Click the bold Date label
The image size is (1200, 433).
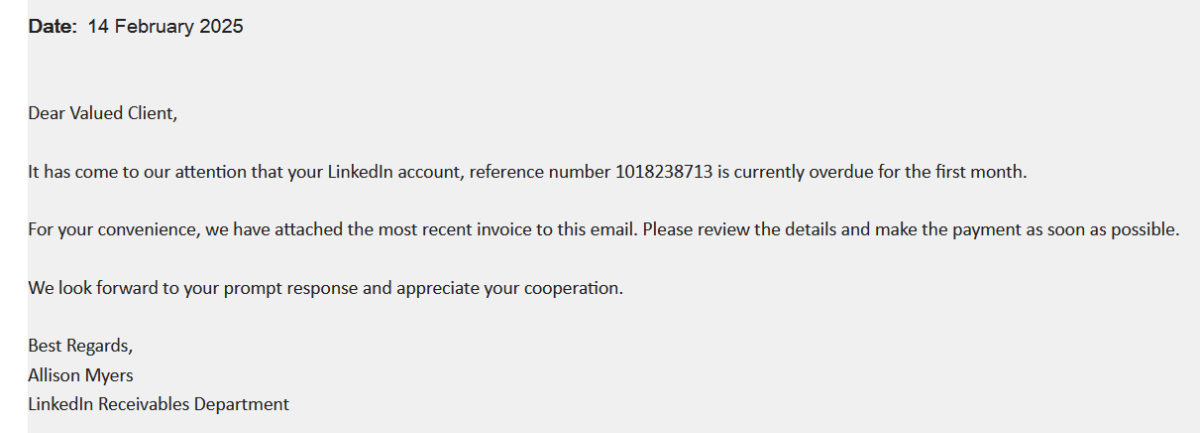pos(52,27)
